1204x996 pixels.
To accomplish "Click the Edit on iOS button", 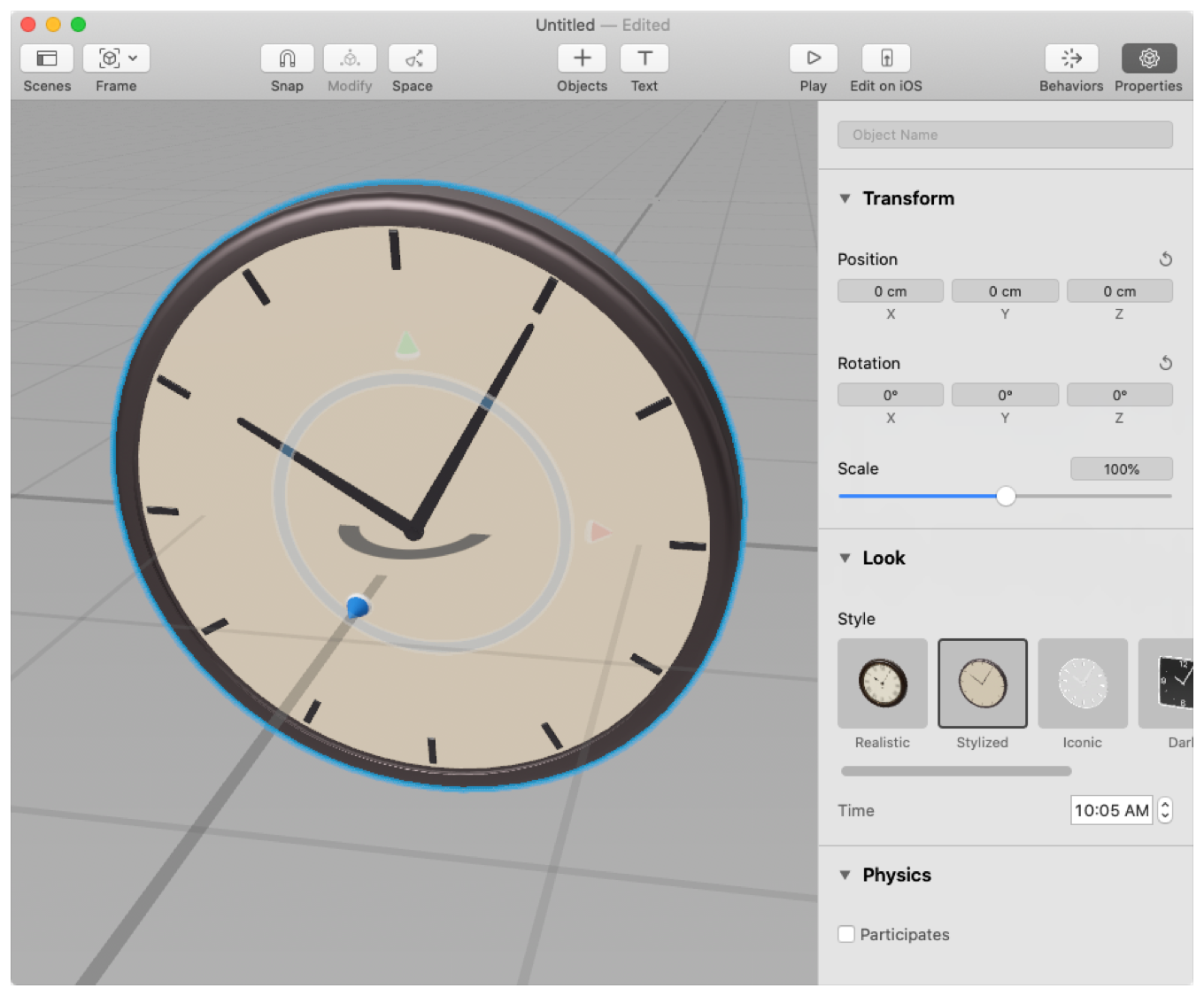I will (884, 58).
